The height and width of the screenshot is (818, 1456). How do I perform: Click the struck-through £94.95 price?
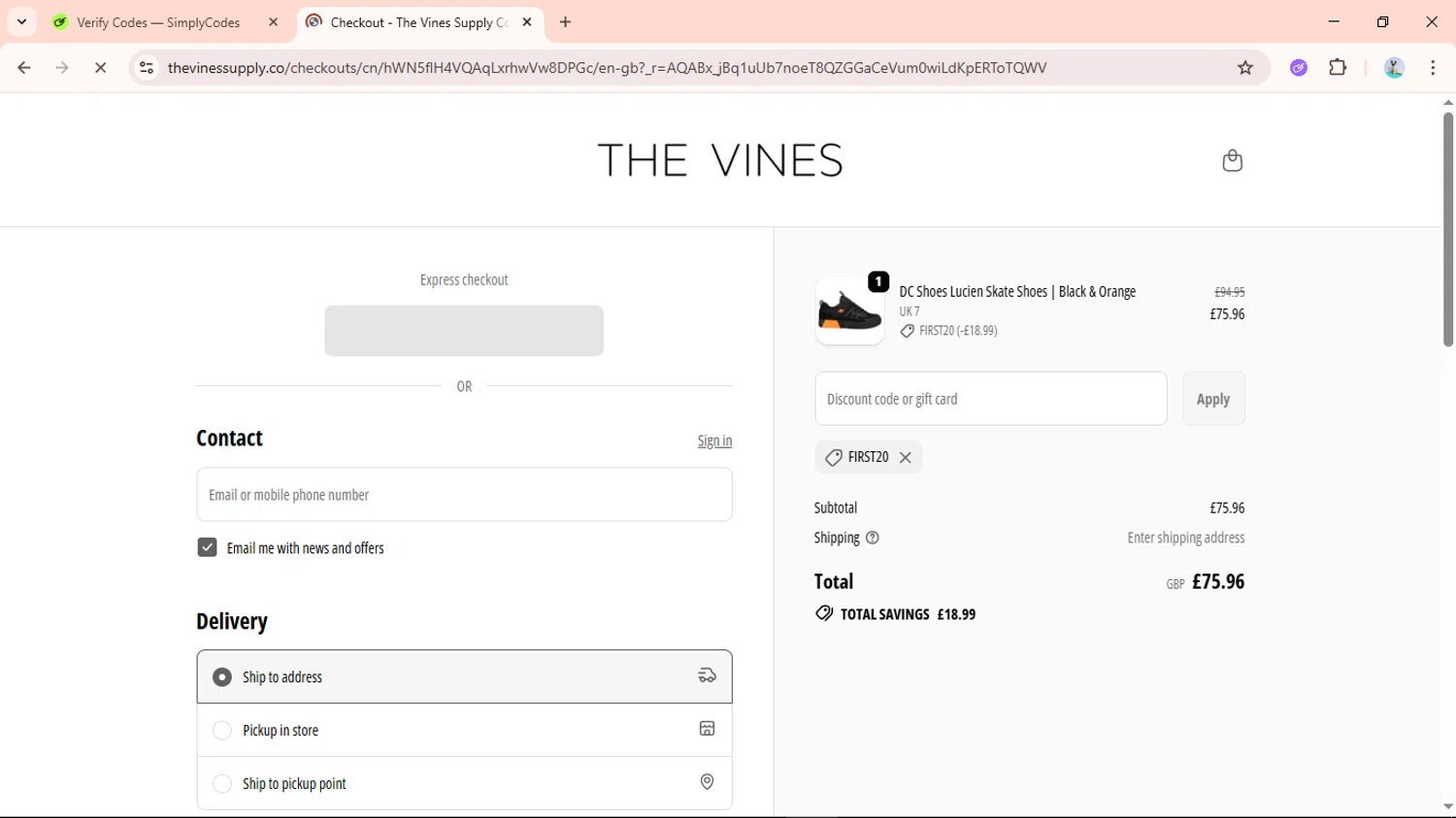[x=1230, y=292]
